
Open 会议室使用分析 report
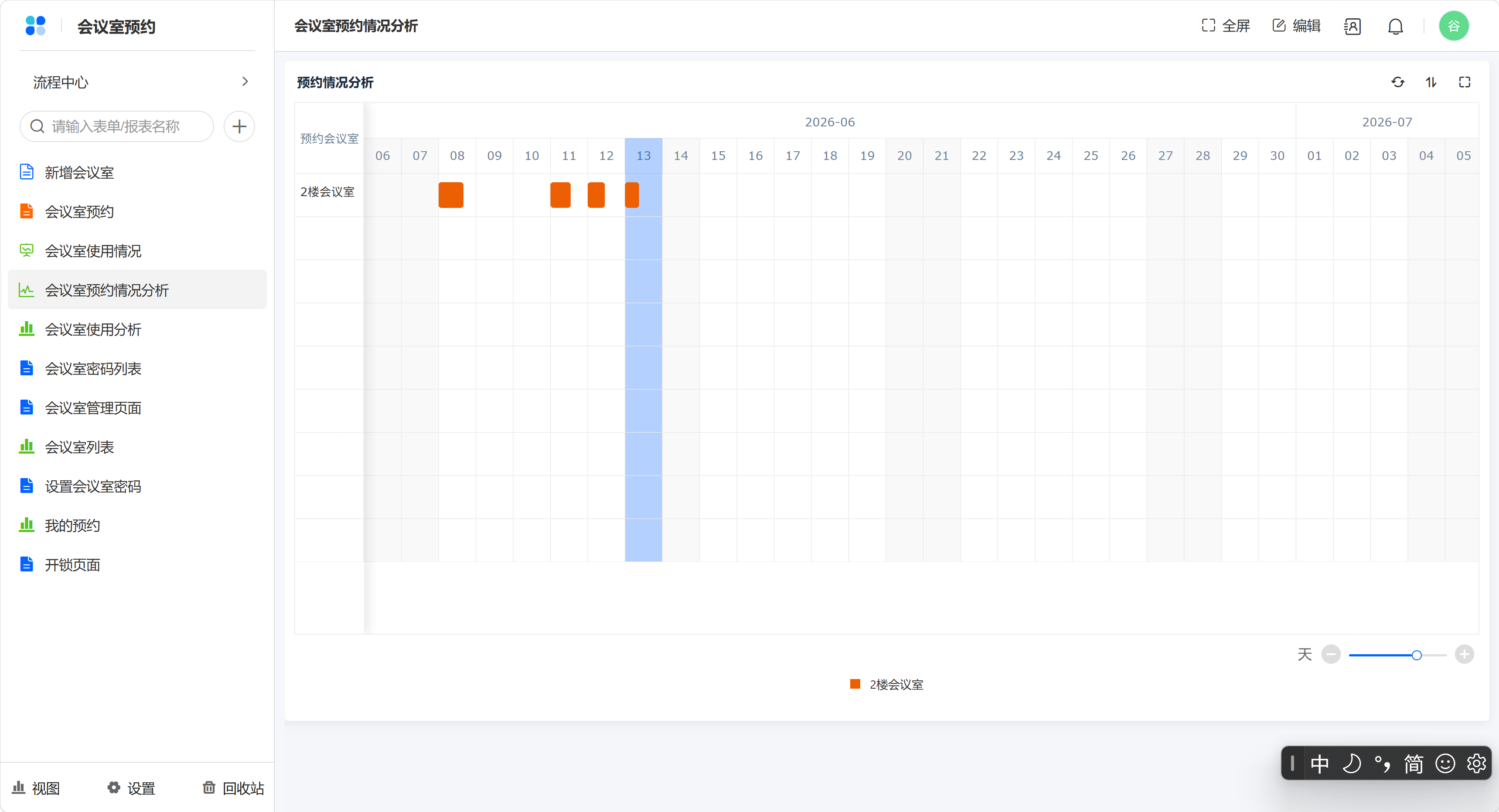pyautogui.click(x=137, y=329)
